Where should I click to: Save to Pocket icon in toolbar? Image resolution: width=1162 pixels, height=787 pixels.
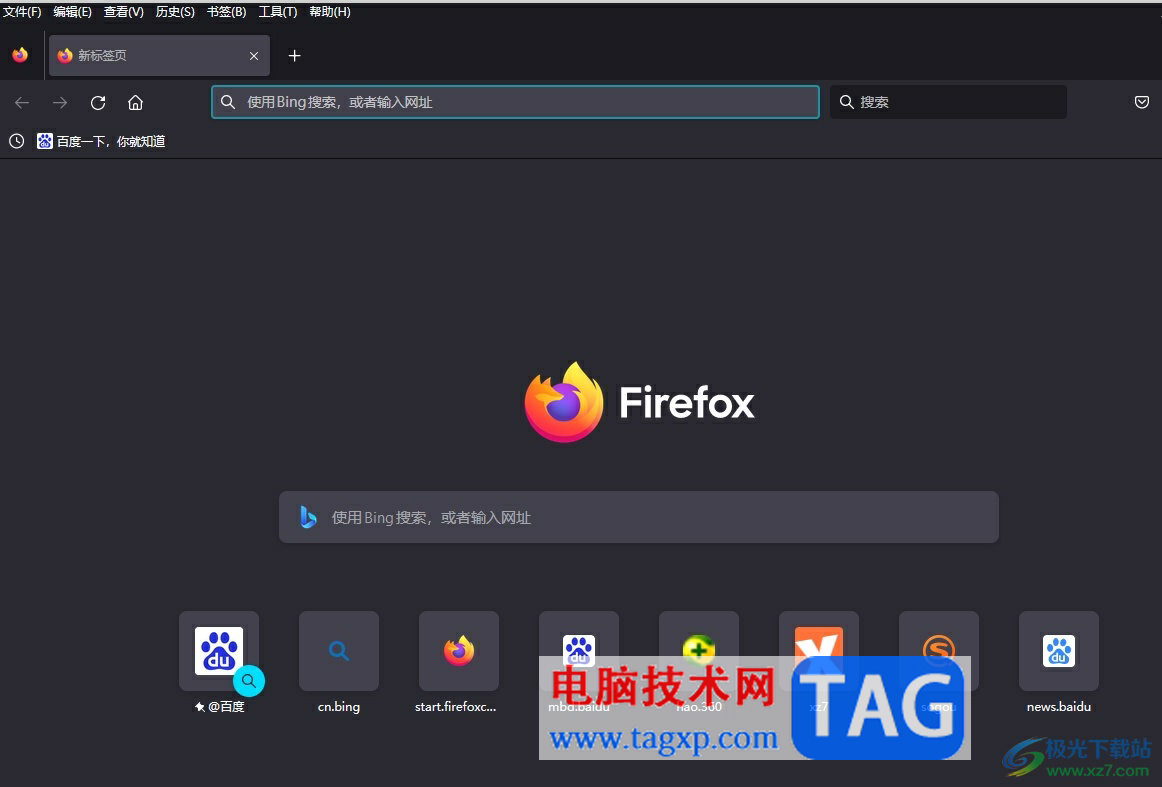1142,102
